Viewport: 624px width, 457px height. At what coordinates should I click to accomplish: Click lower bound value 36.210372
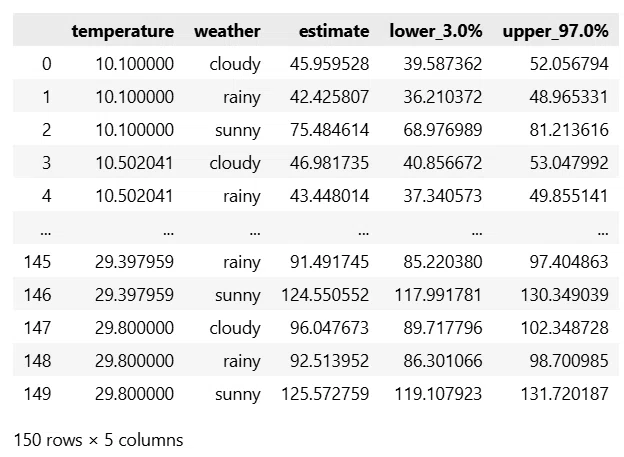443,97
